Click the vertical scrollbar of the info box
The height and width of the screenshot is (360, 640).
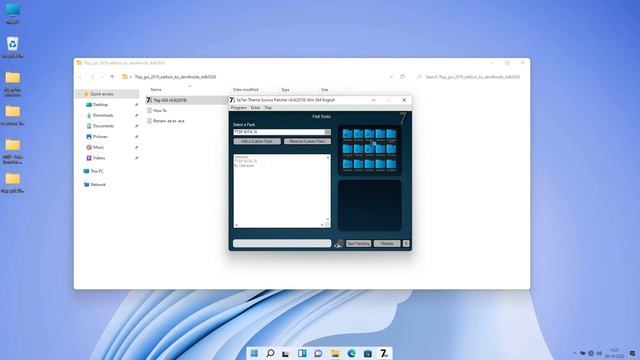click(x=328, y=189)
